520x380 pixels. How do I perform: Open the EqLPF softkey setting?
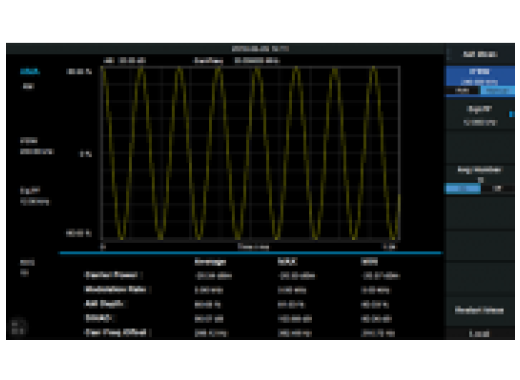tap(480, 115)
